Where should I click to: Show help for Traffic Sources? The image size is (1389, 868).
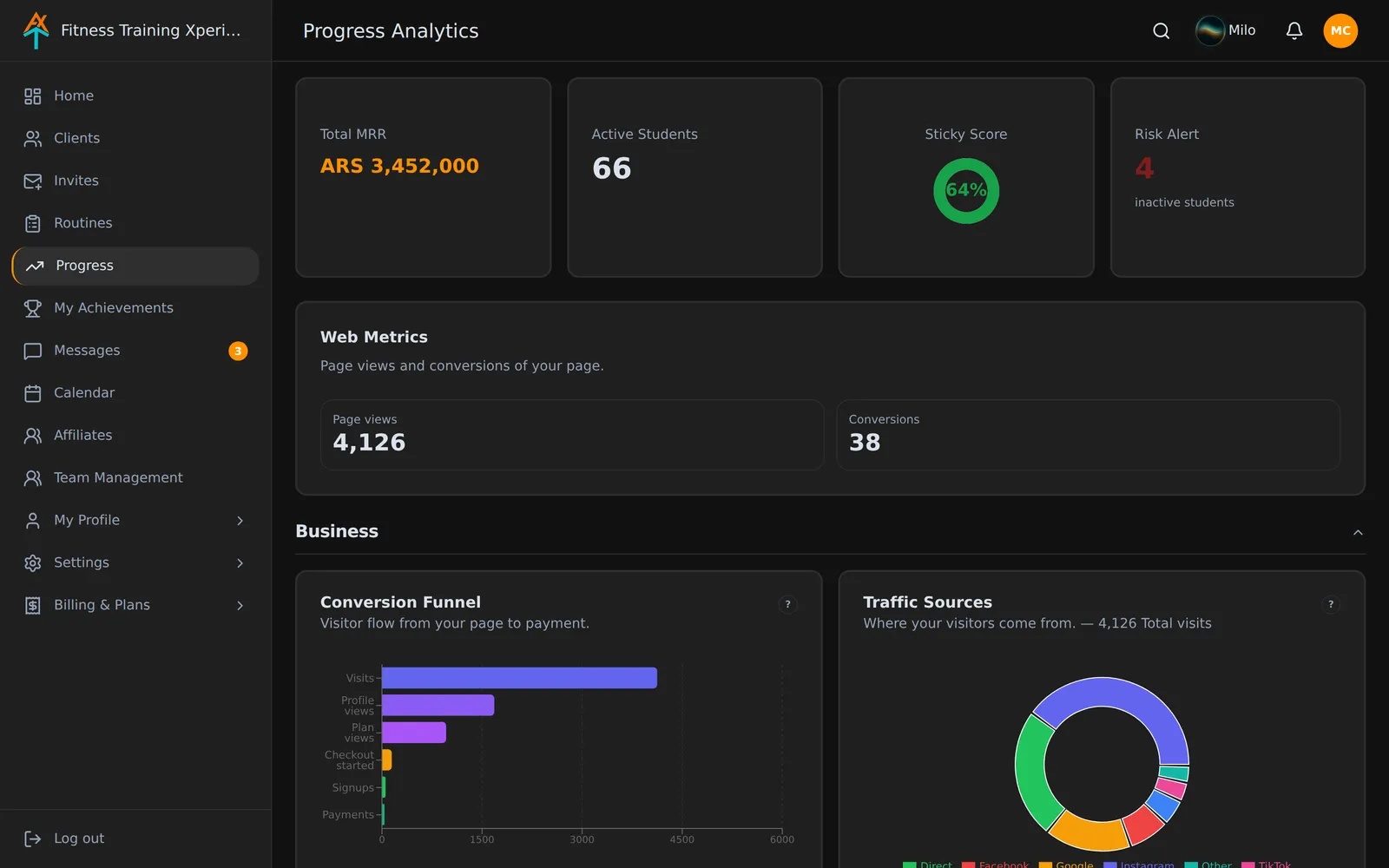pyautogui.click(x=1330, y=604)
